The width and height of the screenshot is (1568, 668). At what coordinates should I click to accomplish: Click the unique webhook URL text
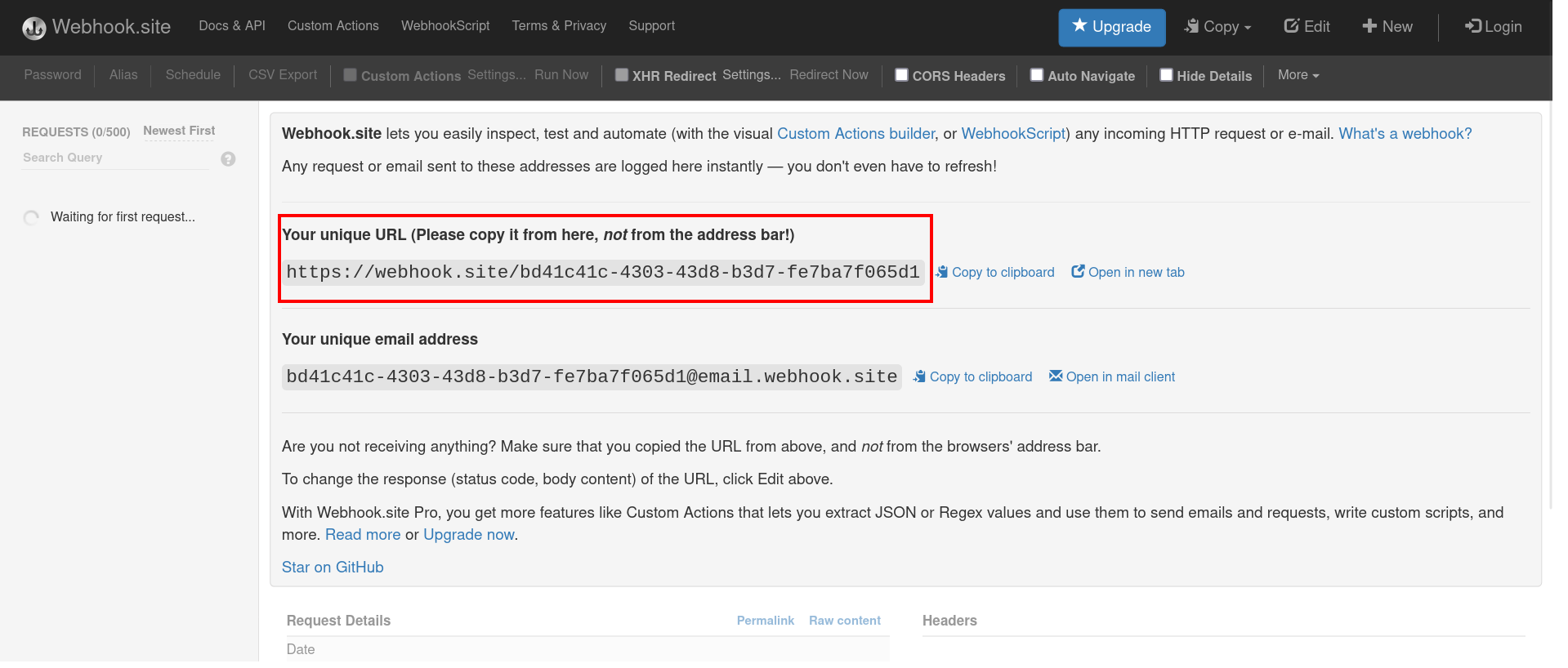603,272
